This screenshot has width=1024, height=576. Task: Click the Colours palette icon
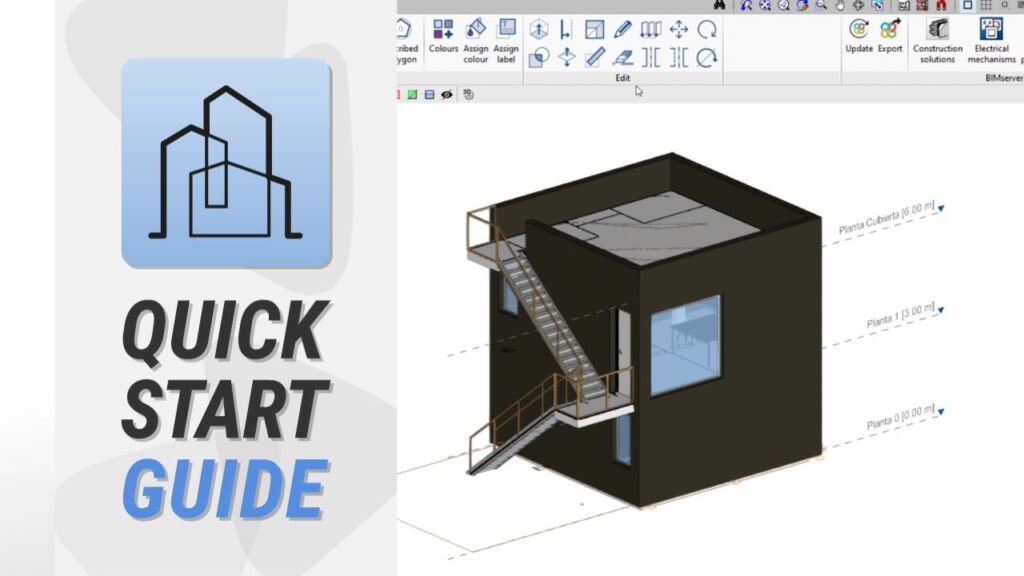[443, 30]
